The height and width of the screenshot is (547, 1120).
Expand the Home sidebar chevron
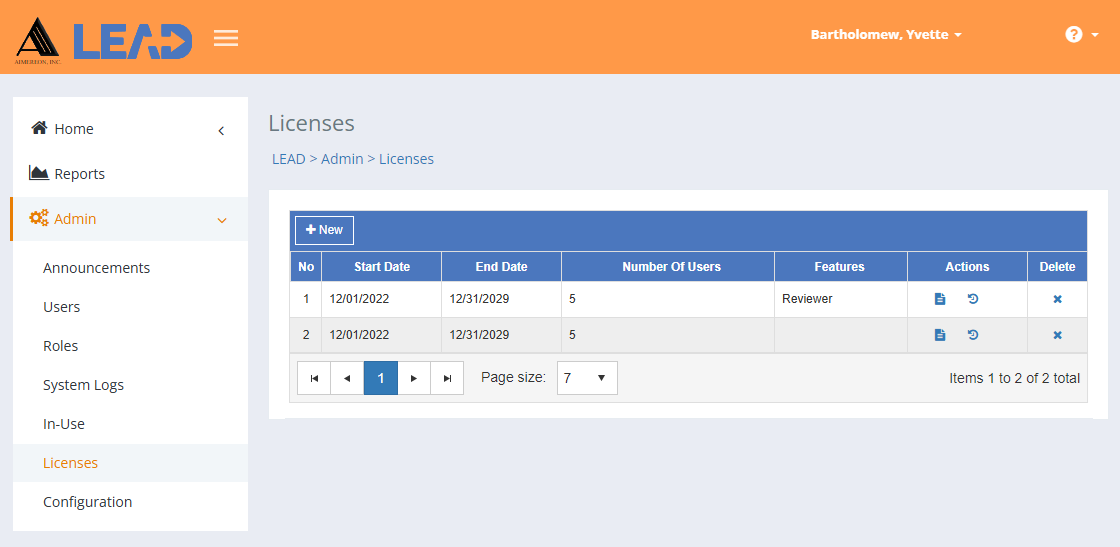pyautogui.click(x=221, y=130)
